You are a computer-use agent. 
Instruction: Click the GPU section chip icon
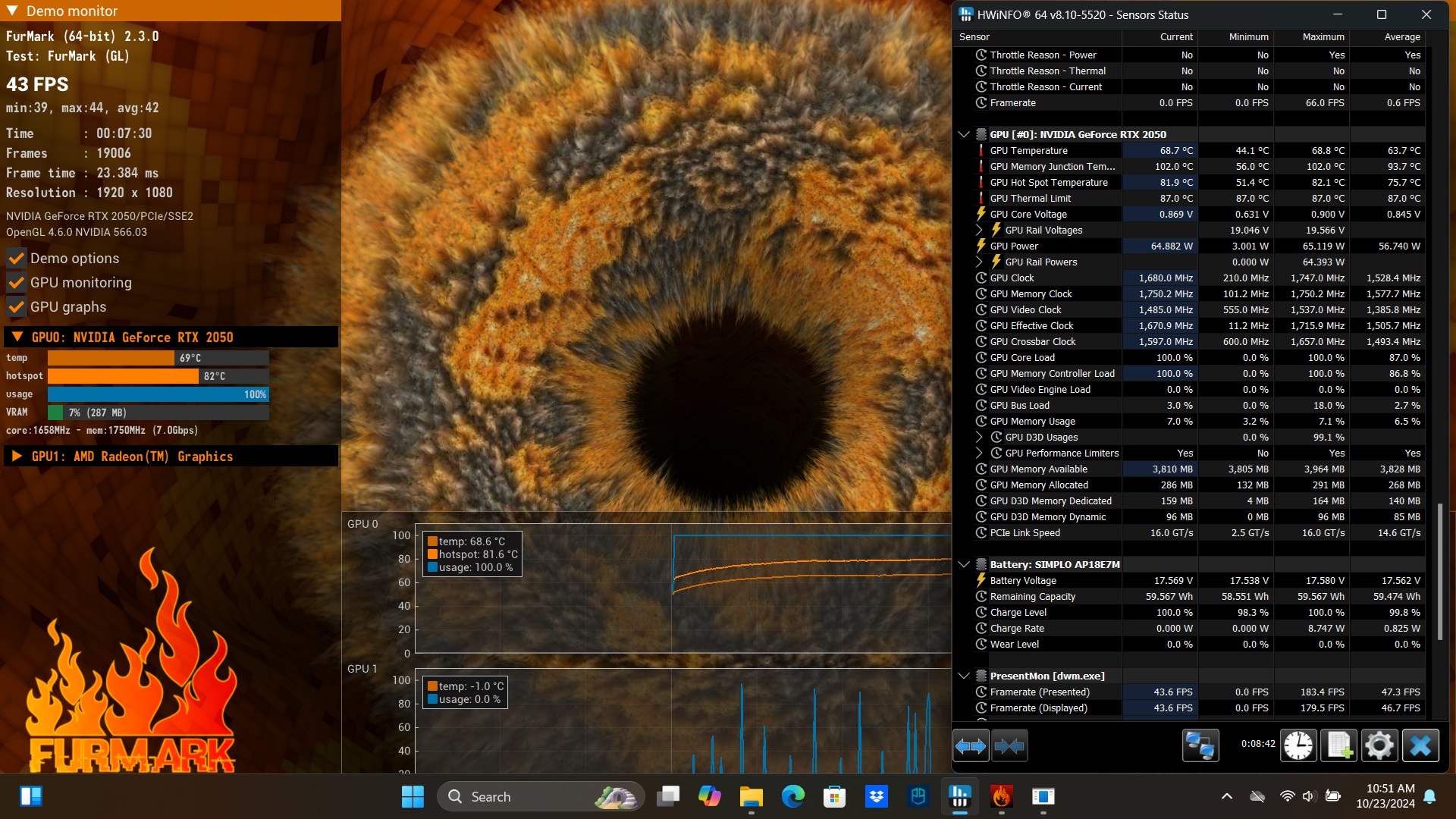[x=981, y=134]
